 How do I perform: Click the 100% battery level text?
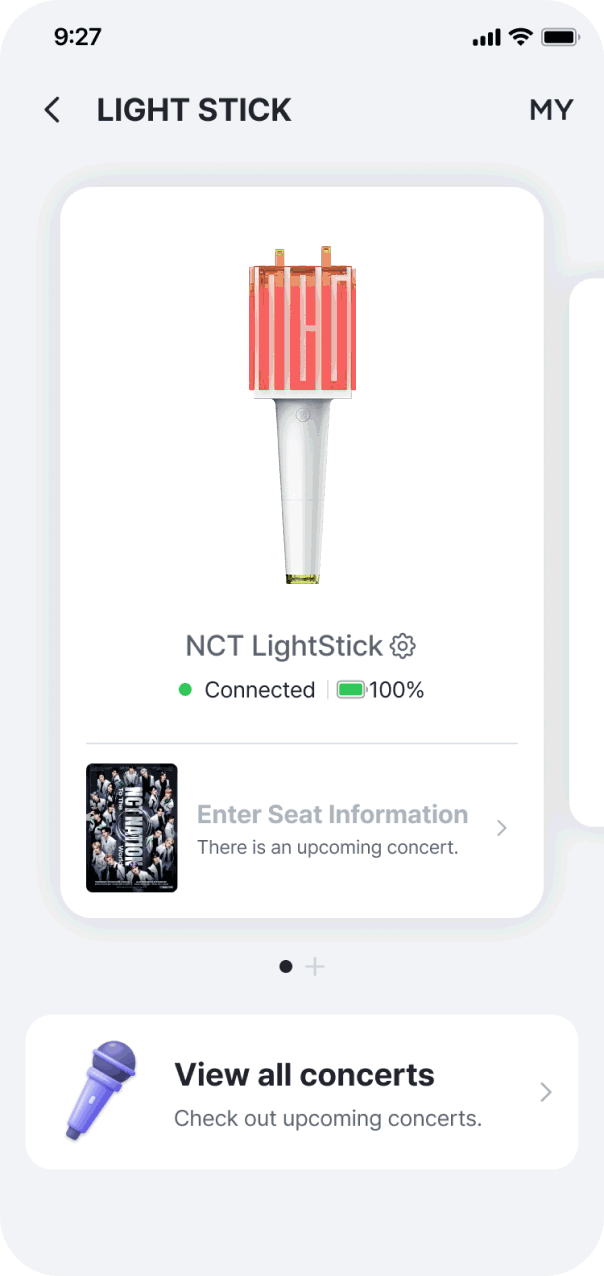[x=397, y=690]
